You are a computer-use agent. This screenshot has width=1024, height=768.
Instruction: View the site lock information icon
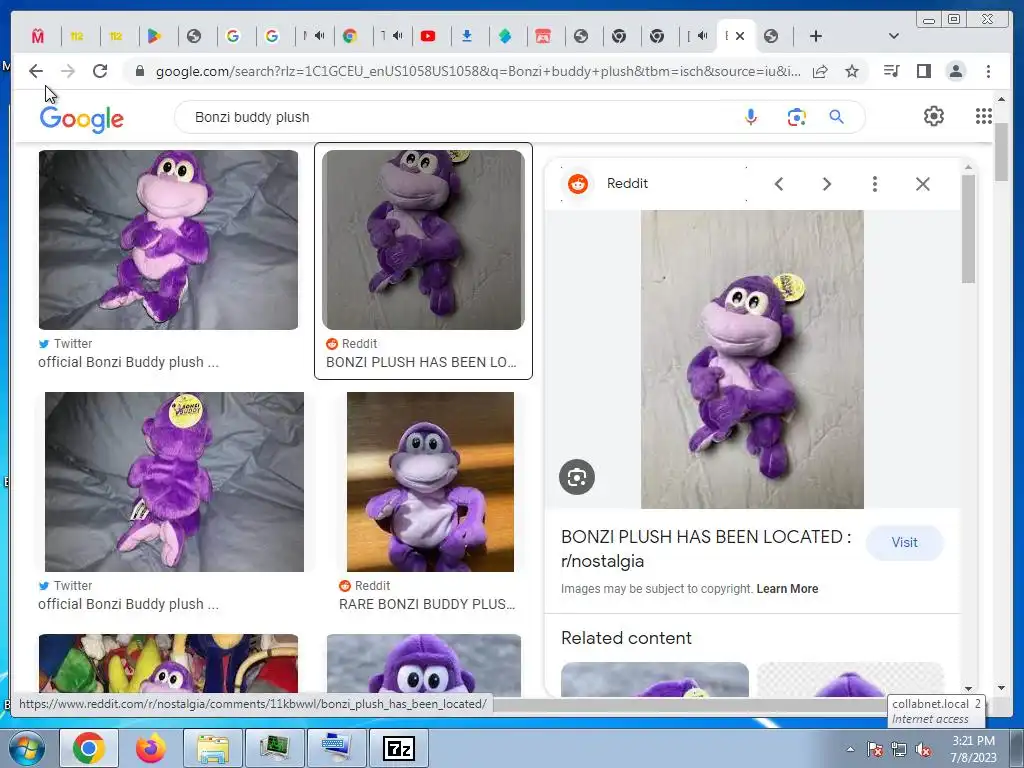point(139,71)
